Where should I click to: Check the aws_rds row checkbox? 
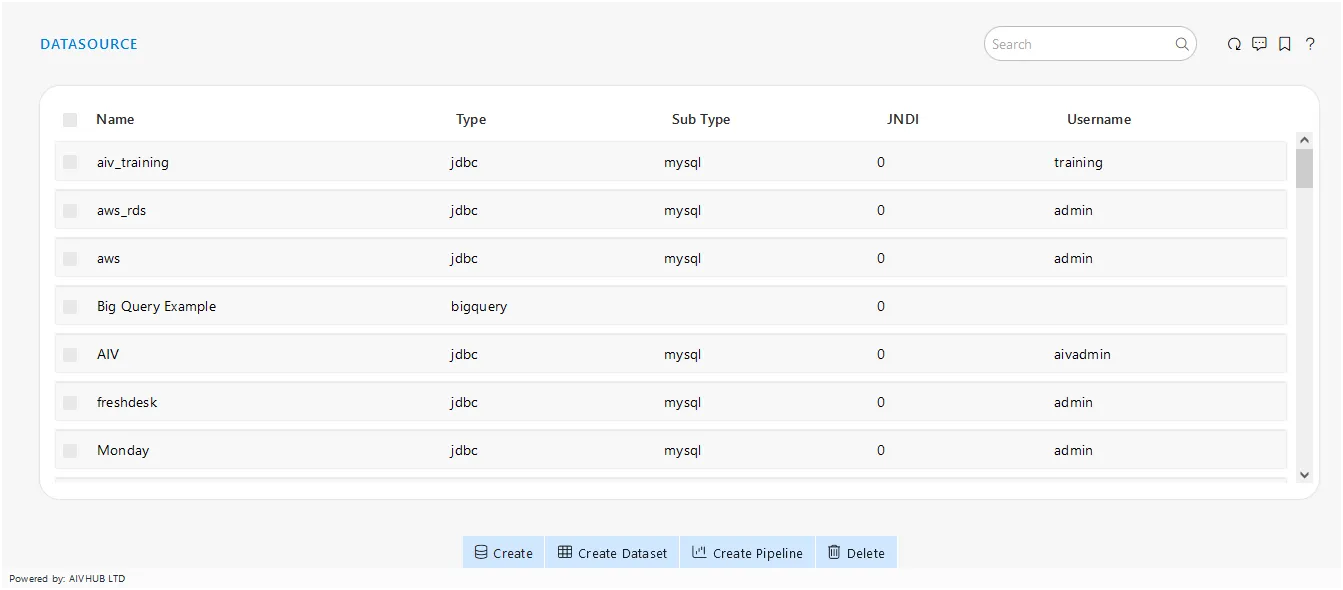(x=70, y=211)
